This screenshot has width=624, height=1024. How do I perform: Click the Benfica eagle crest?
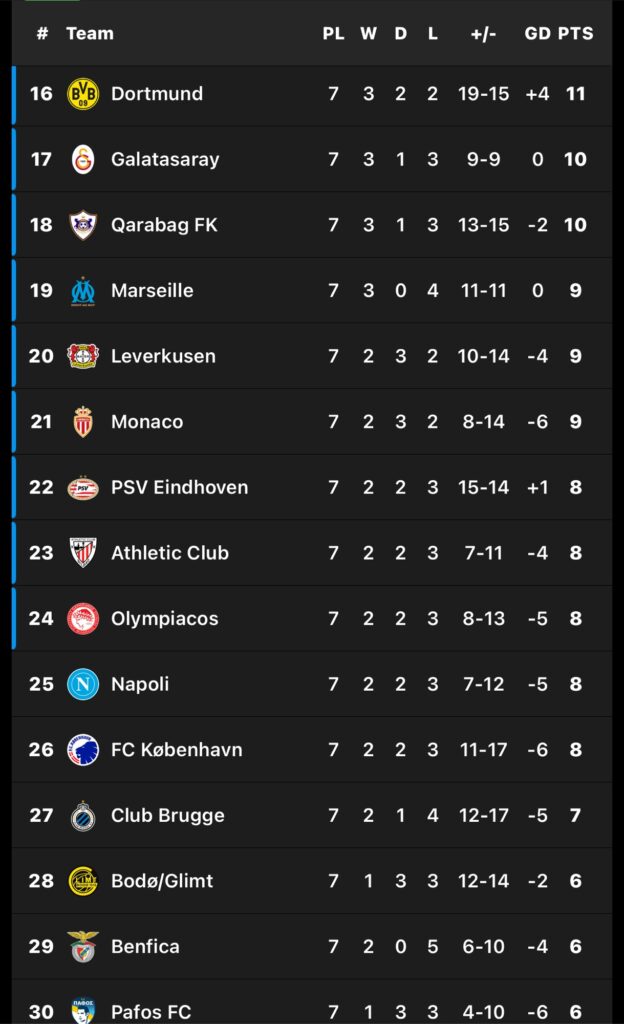[x=83, y=946]
